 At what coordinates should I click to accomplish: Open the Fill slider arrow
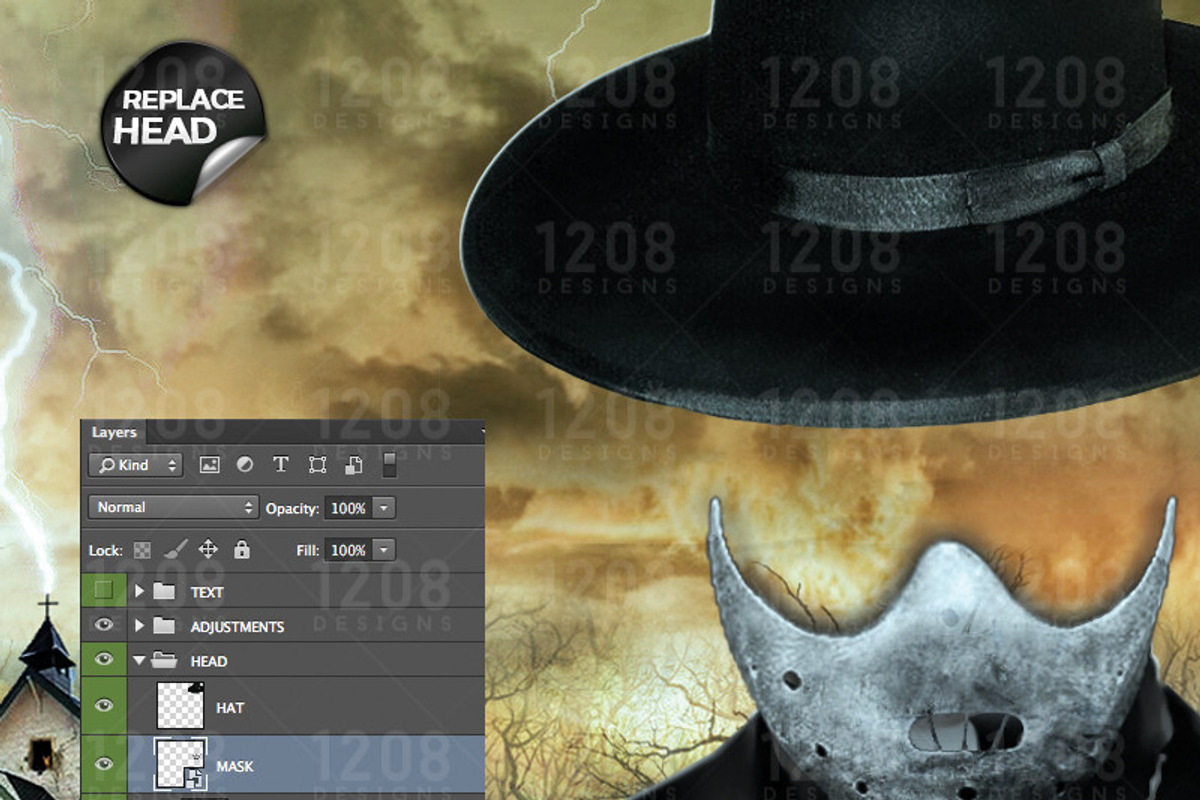[x=385, y=550]
